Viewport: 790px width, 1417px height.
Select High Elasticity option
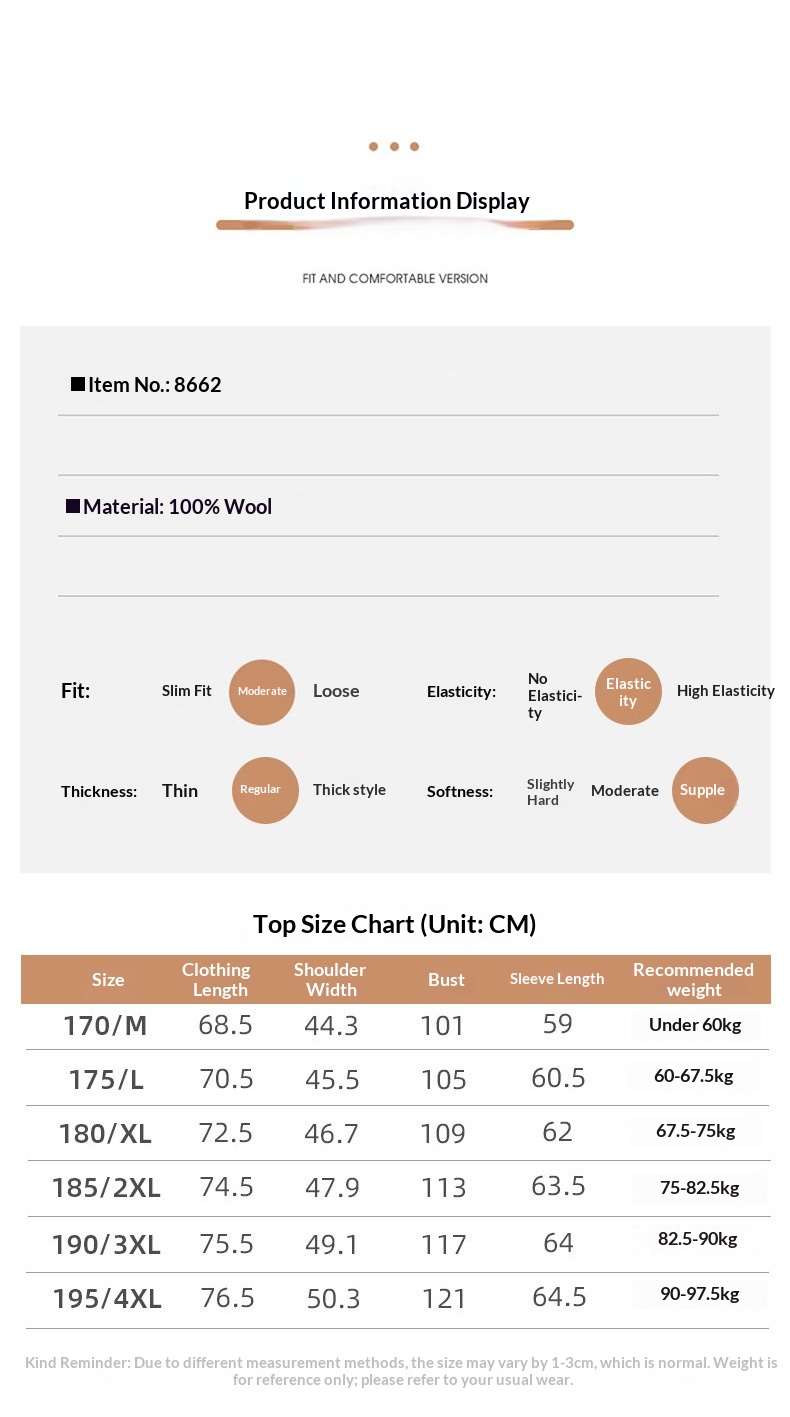725,691
